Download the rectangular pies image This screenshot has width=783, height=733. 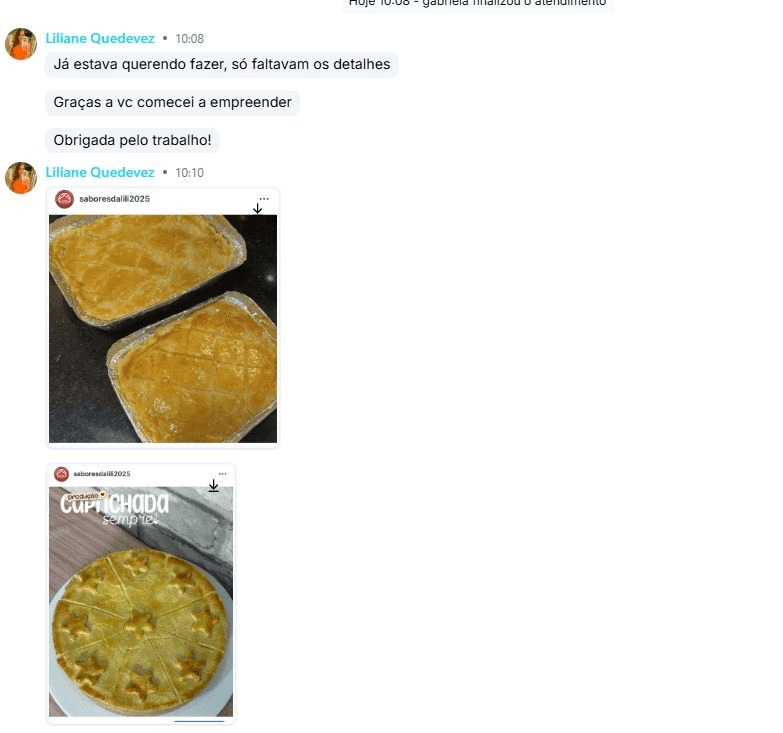click(257, 209)
